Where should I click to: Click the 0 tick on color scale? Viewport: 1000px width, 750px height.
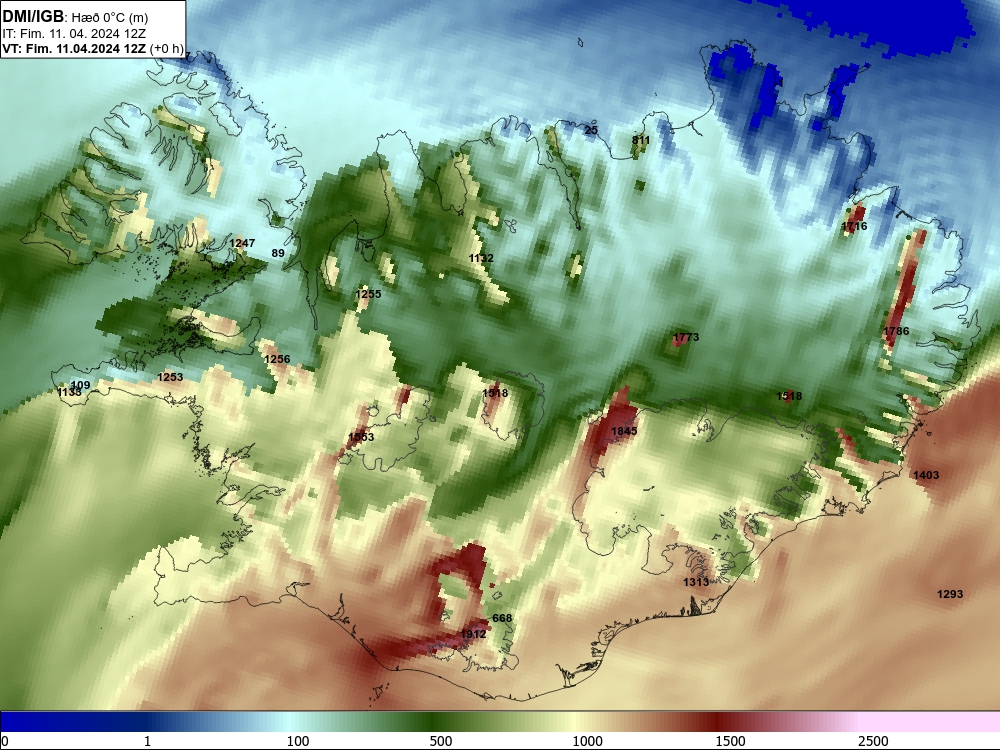pyautogui.click(x=6, y=741)
